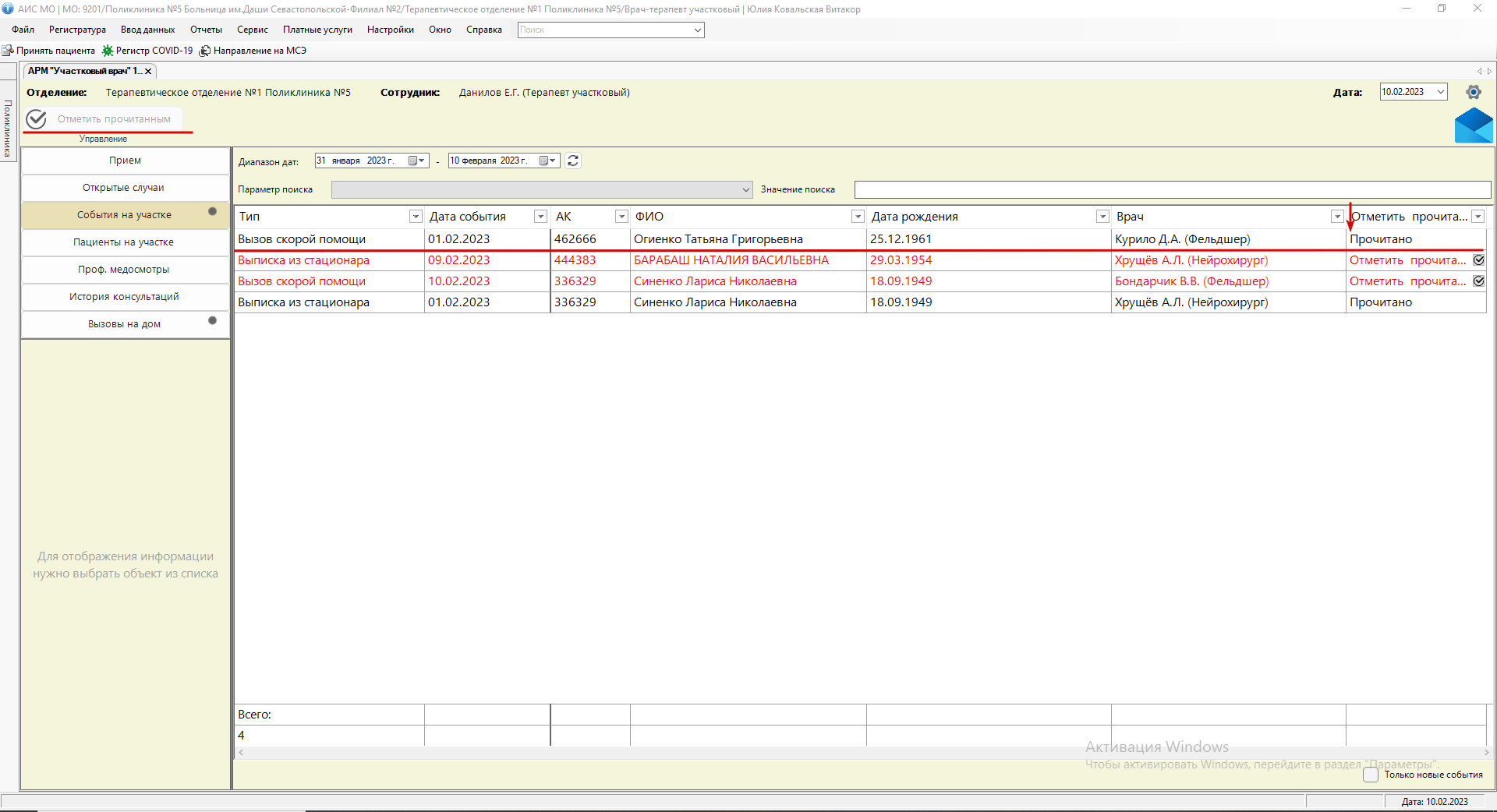This screenshot has width=1497, height=812.
Task: Click Отметить прочита... link in 10.02.2023 row
Action: [x=1407, y=281]
